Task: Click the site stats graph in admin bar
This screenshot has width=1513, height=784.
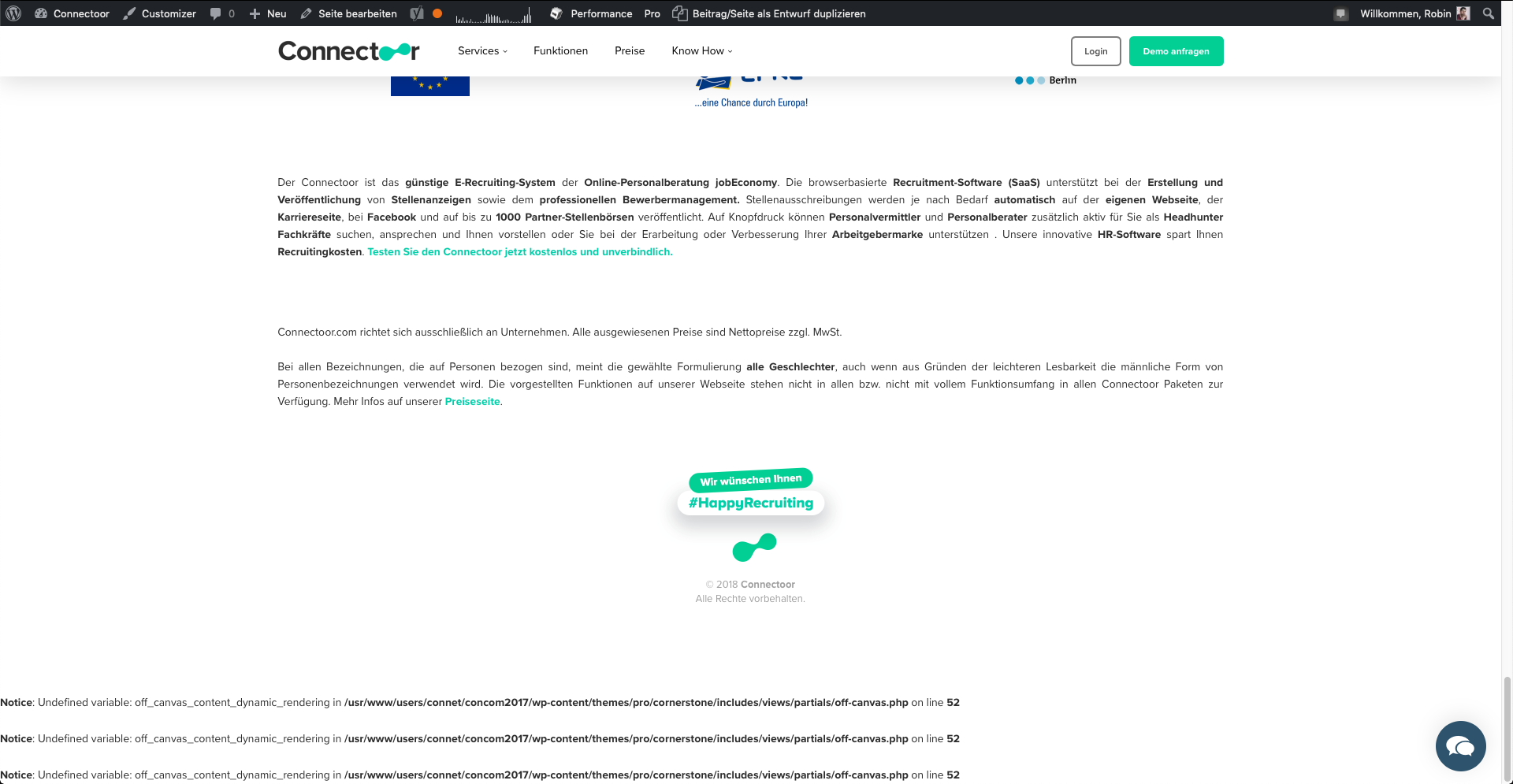Action: pyautogui.click(x=494, y=15)
